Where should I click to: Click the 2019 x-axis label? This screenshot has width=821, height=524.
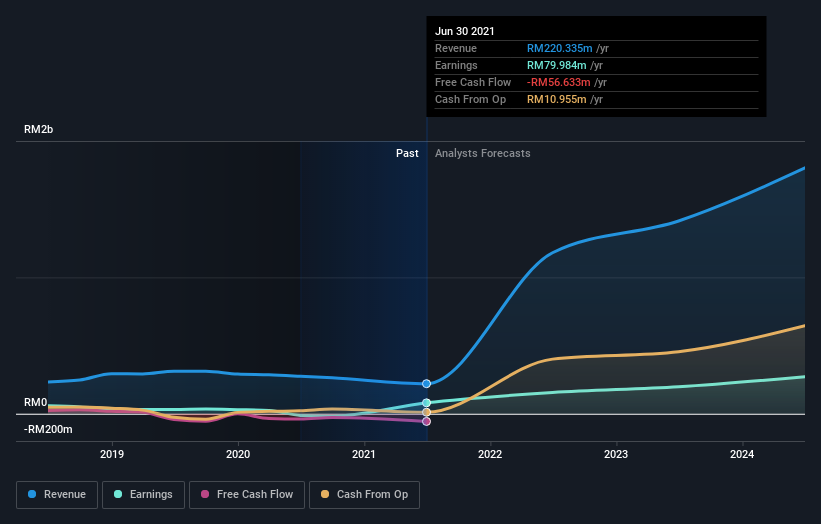tap(112, 454)
